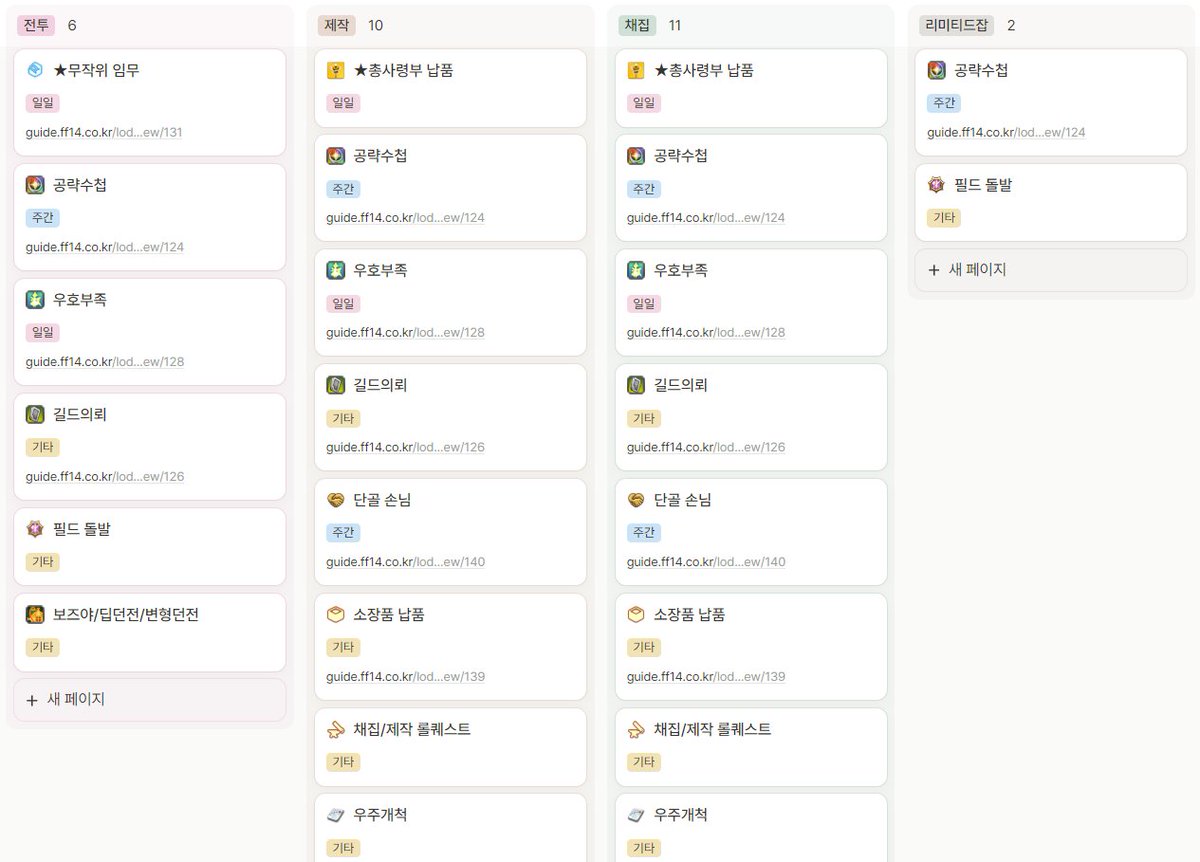The image size is (1200, 862).
Task: Click the 우주개척 icon in 제작 column
Action: click(x=336, y=815)
